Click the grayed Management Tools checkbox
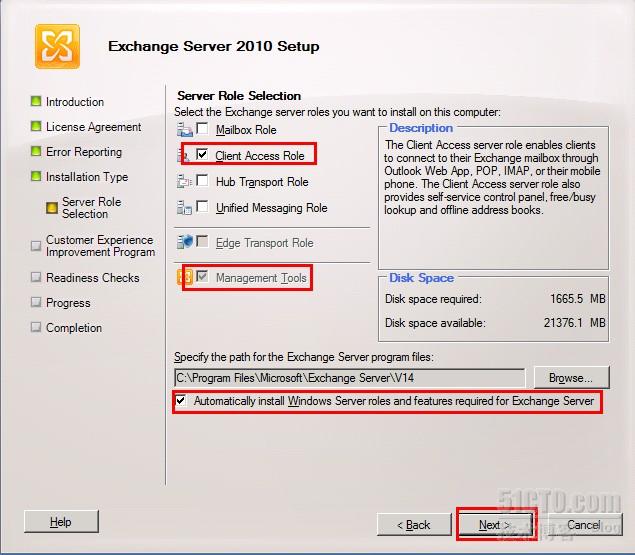 click(202, 277)
